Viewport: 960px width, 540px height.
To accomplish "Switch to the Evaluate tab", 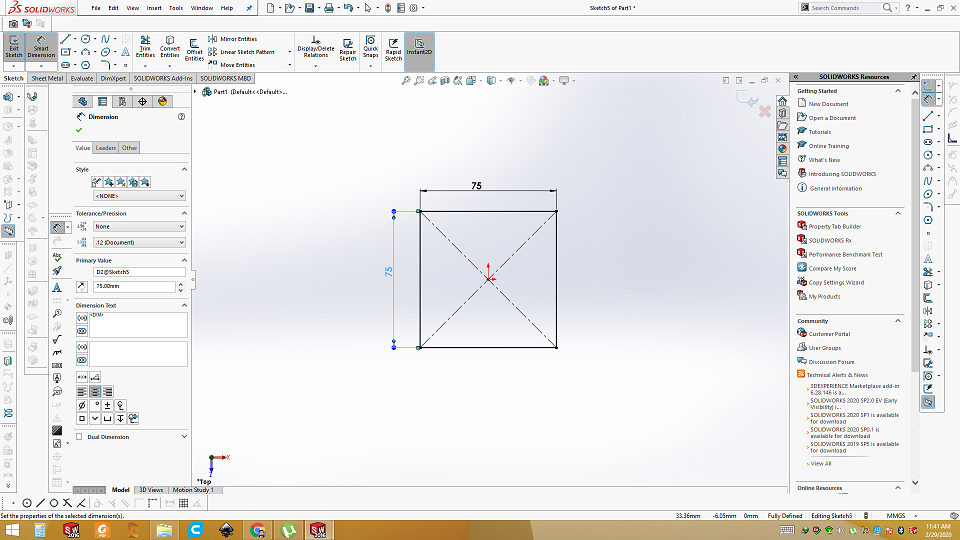I will [81, 78].
